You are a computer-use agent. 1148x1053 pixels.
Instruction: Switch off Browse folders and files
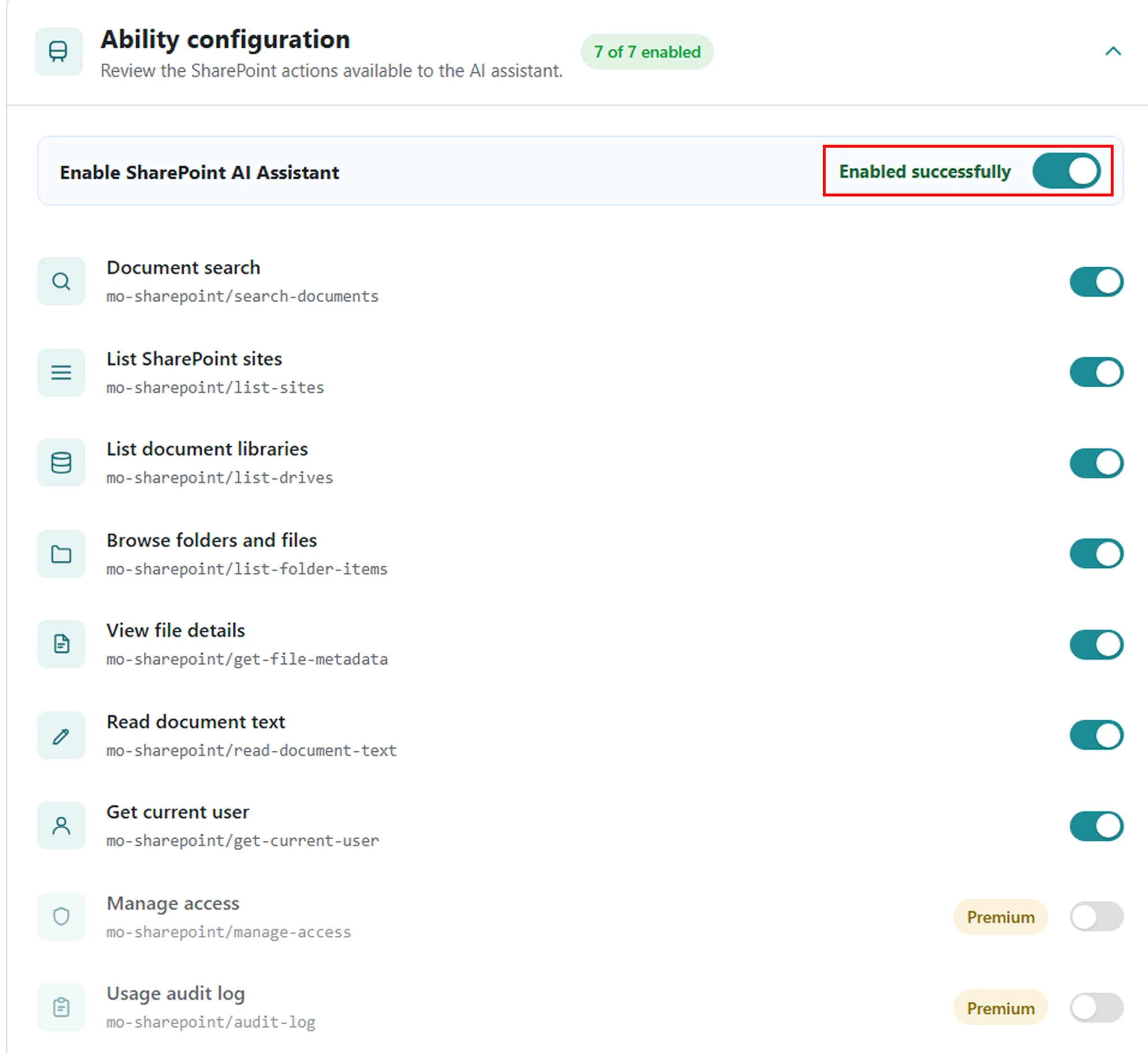[x=1097, y=554]
